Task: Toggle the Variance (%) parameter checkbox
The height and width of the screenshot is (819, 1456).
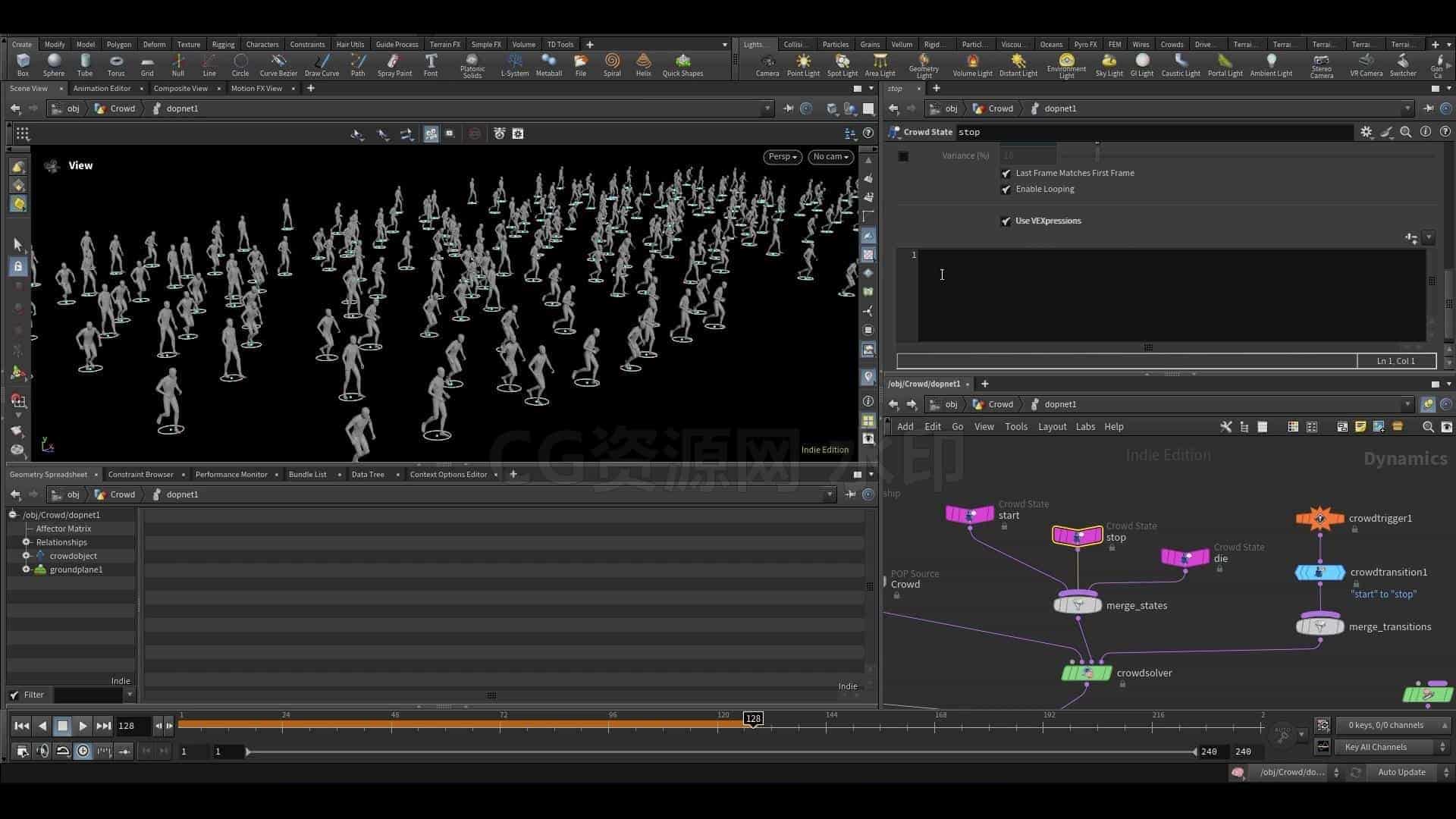Action: pyautogui.click(x=903, y=156)
